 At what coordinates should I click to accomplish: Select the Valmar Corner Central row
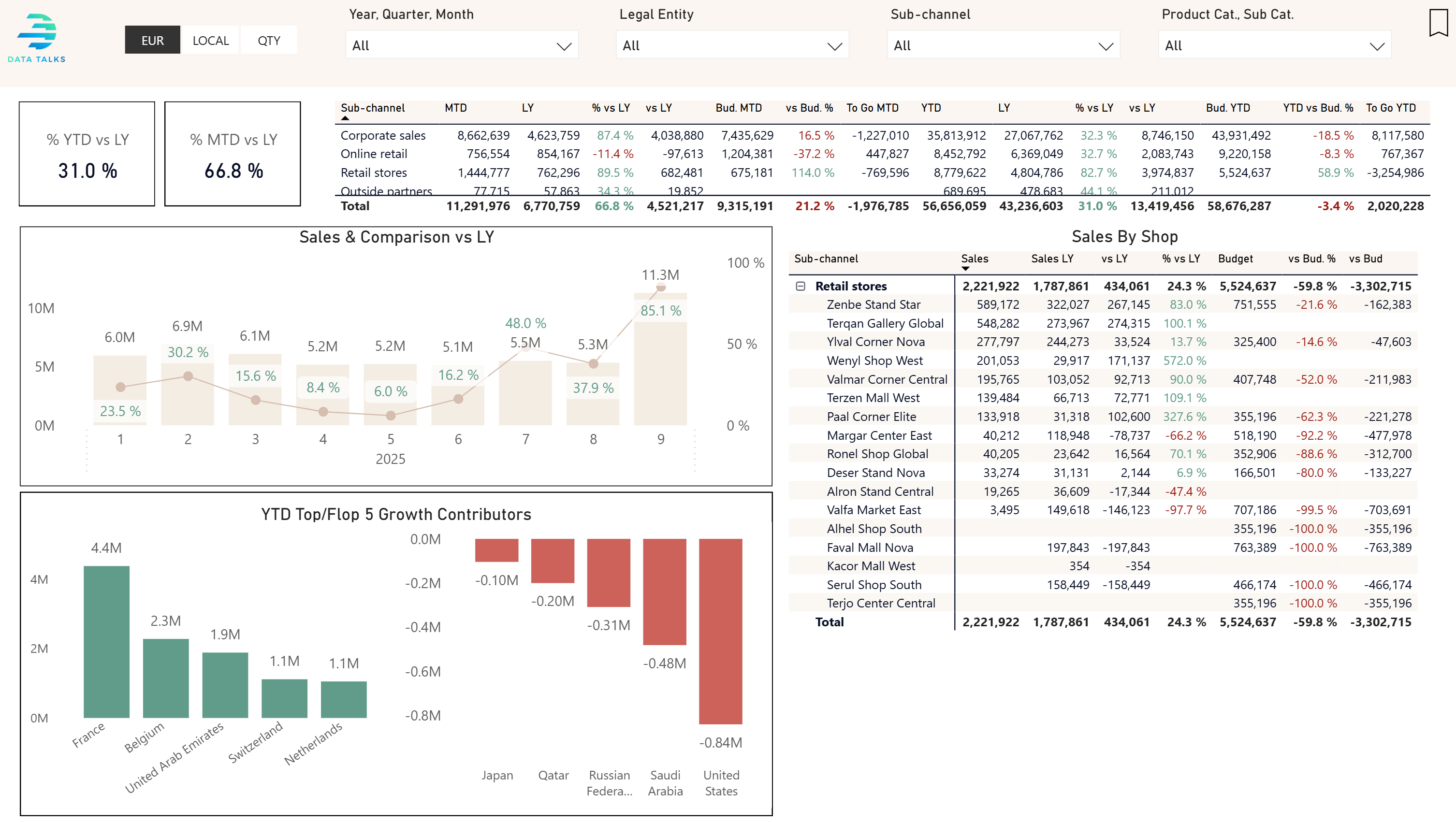(x=1103, y=379)
